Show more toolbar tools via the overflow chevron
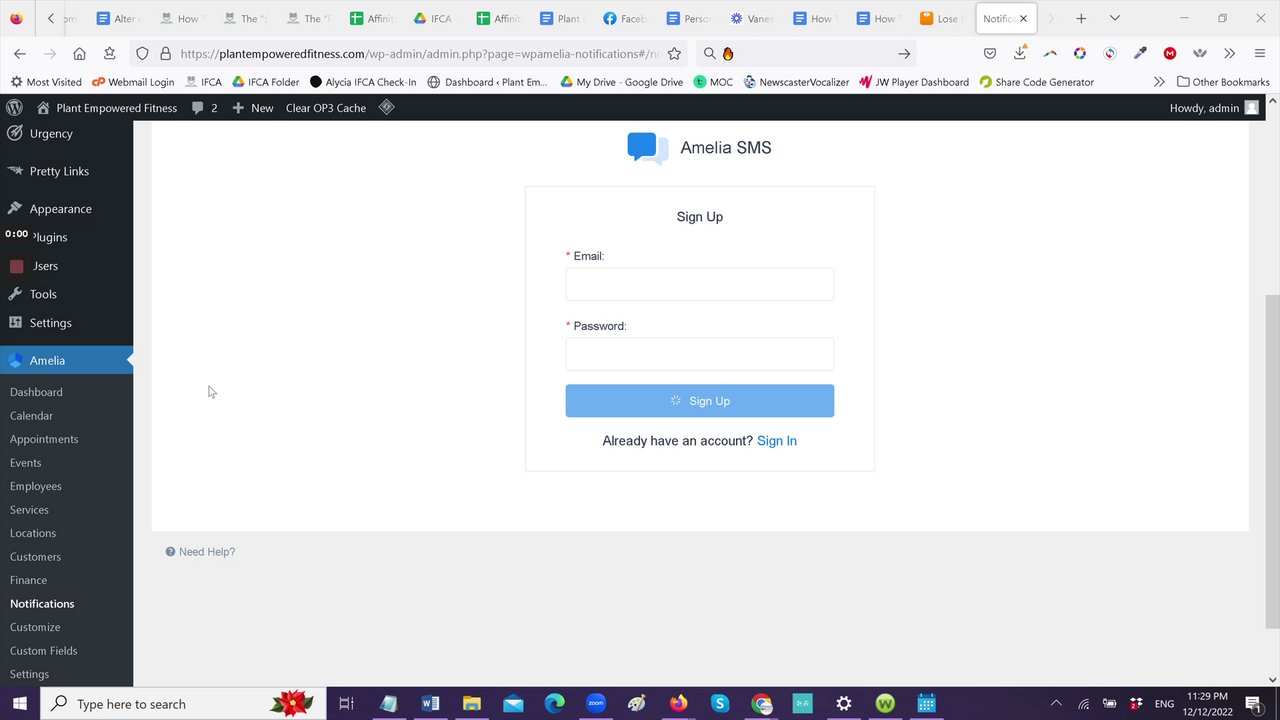This screenshot has width=1280, height=720. [x=1229, y=54]
